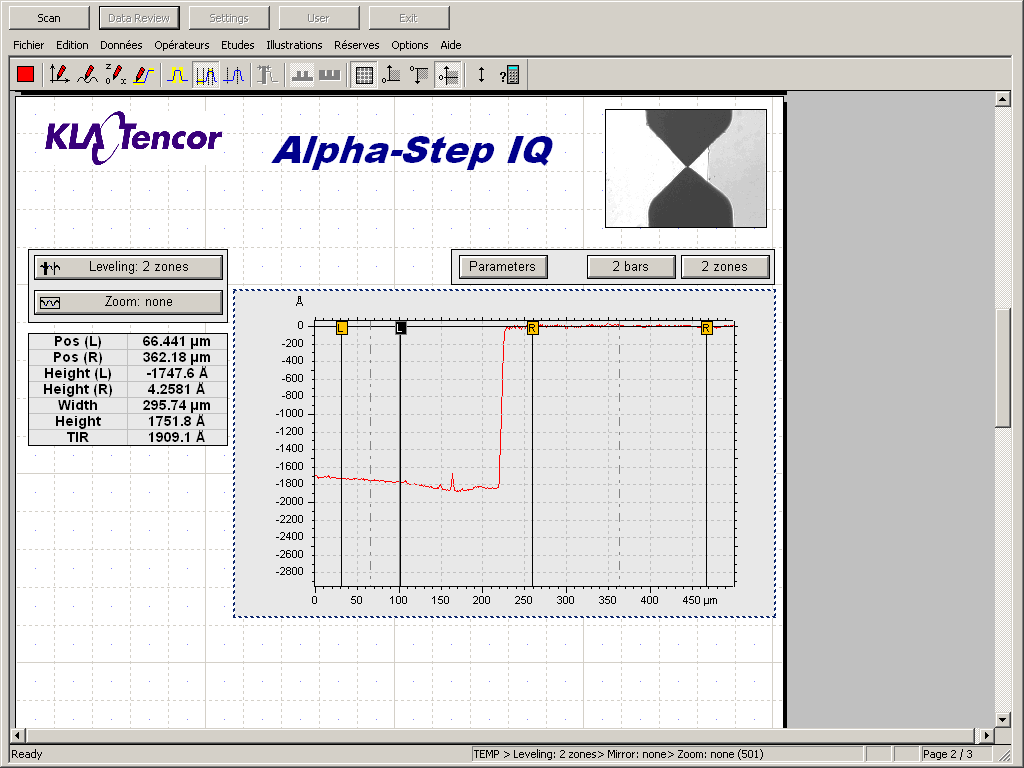This screenshot has width=1024, height=768.
Task: Click the horizontal scrollbar left arrow
Action: click(18, 735)
